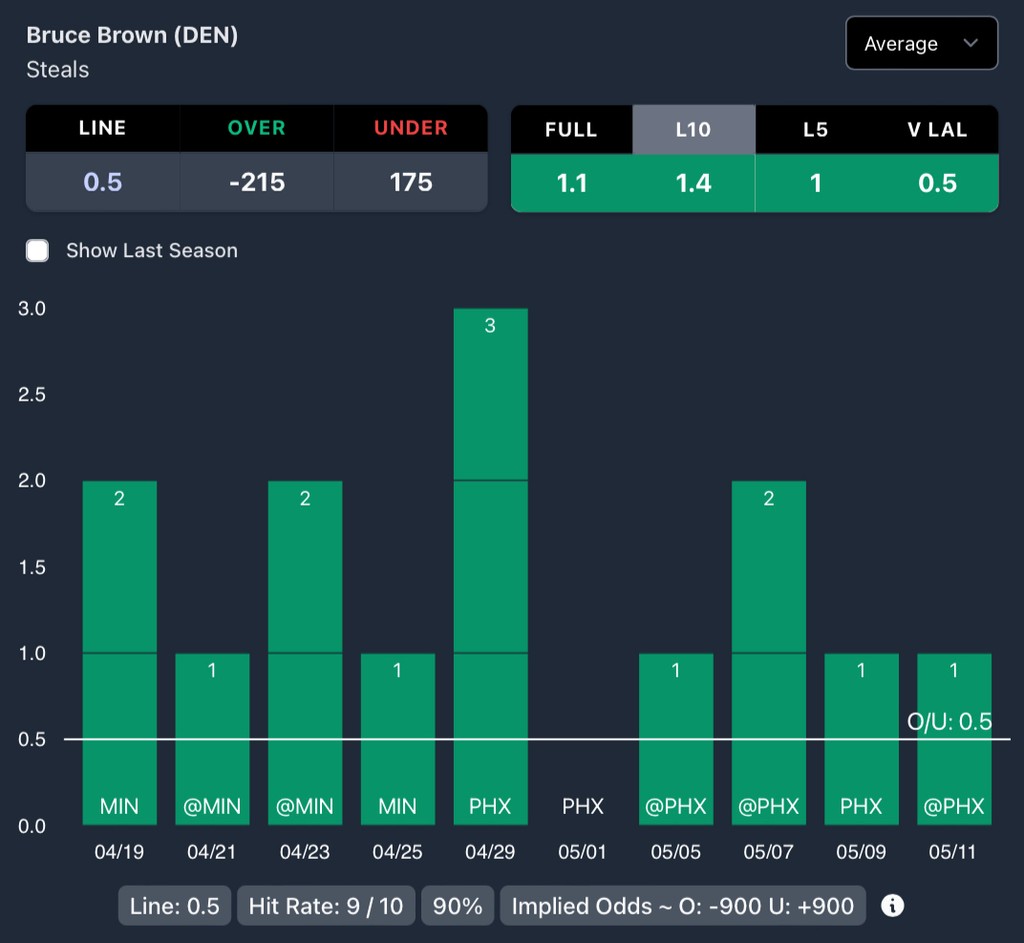This screenshot has width=1024, height=943.
Task: Click the Hit Rate: 9 / 10 badge
Action: [326, 906]
